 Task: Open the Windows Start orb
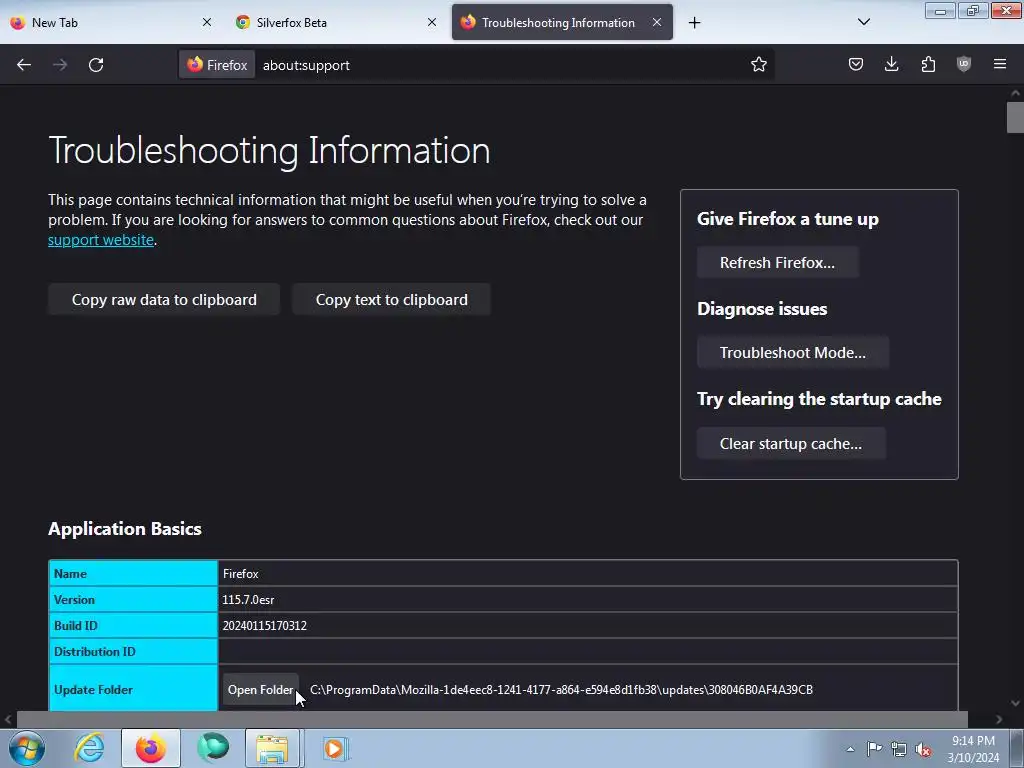click(27, 748)
